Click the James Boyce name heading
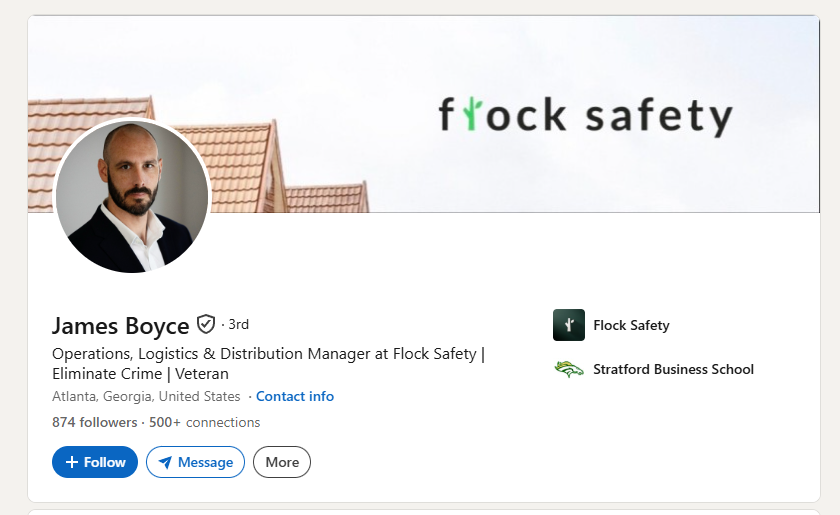 coord(121,326)
